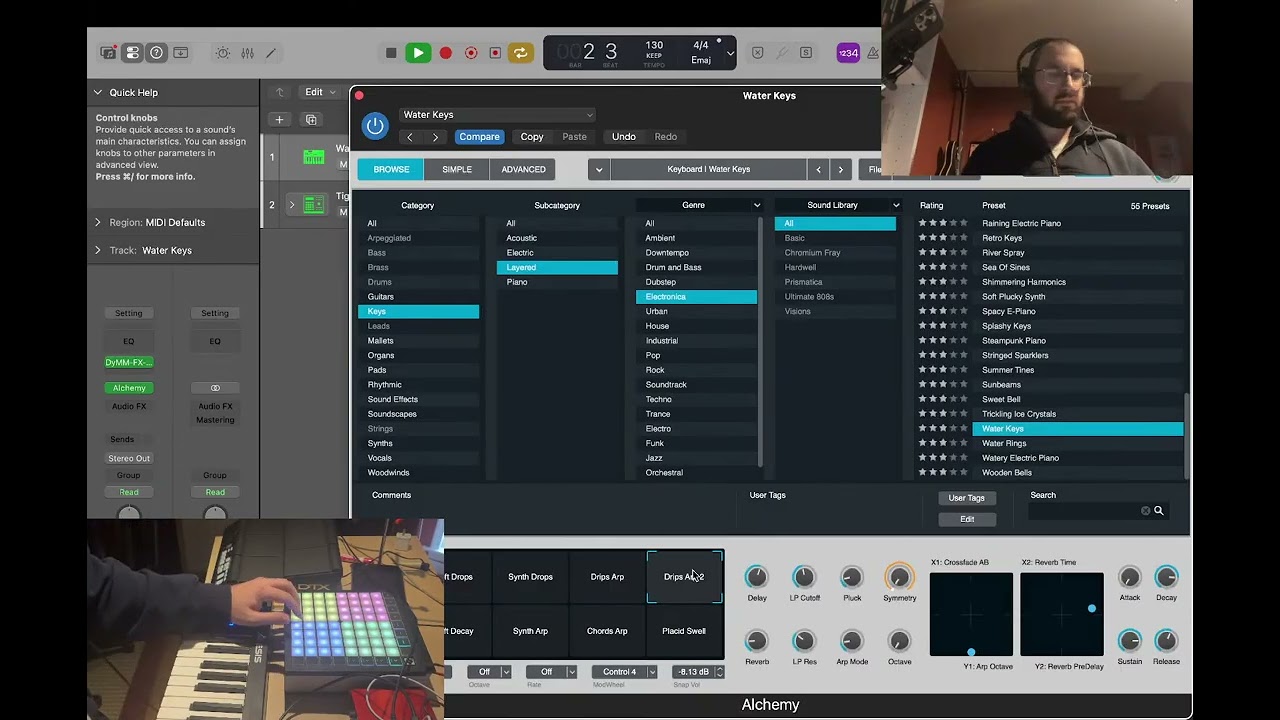Image resolution: width=1280 pixels, height=720 pixels.
Task: Expand the Region: MIDI Defaults section
Action: [98, 222]
